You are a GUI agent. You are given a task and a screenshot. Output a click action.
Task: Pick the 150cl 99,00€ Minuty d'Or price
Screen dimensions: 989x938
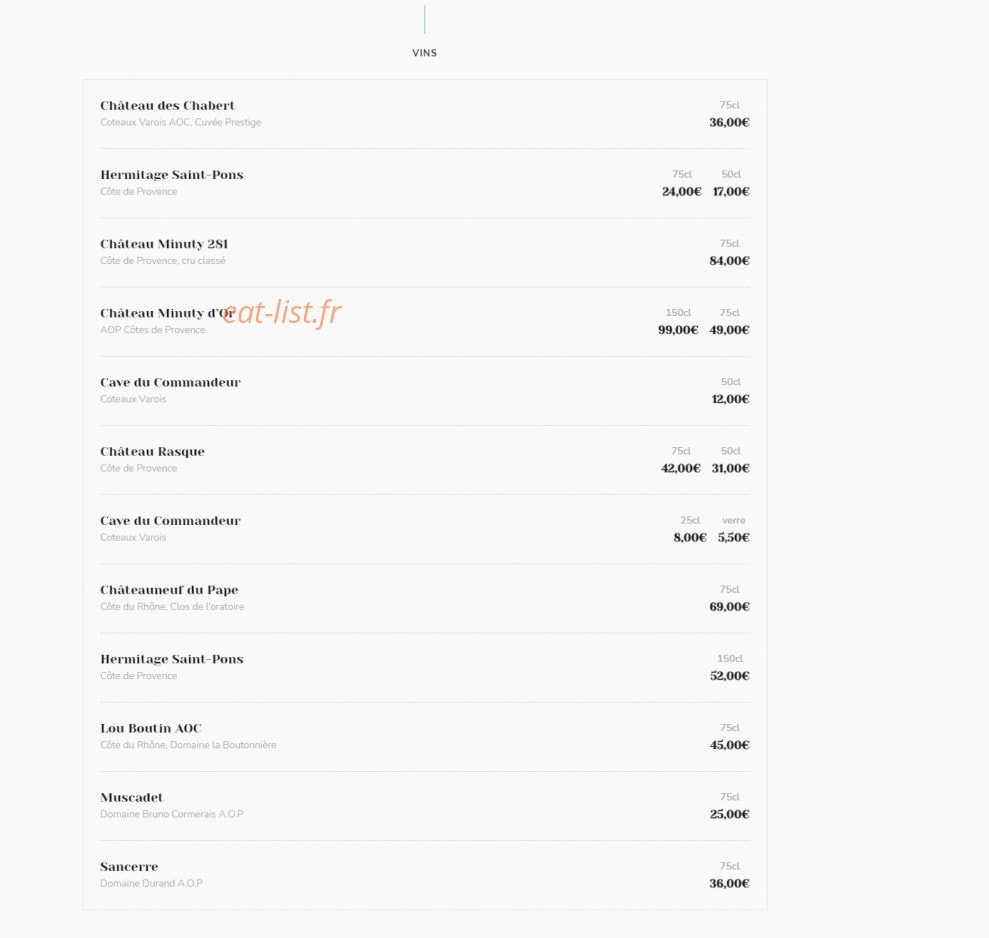click(678, 330)
